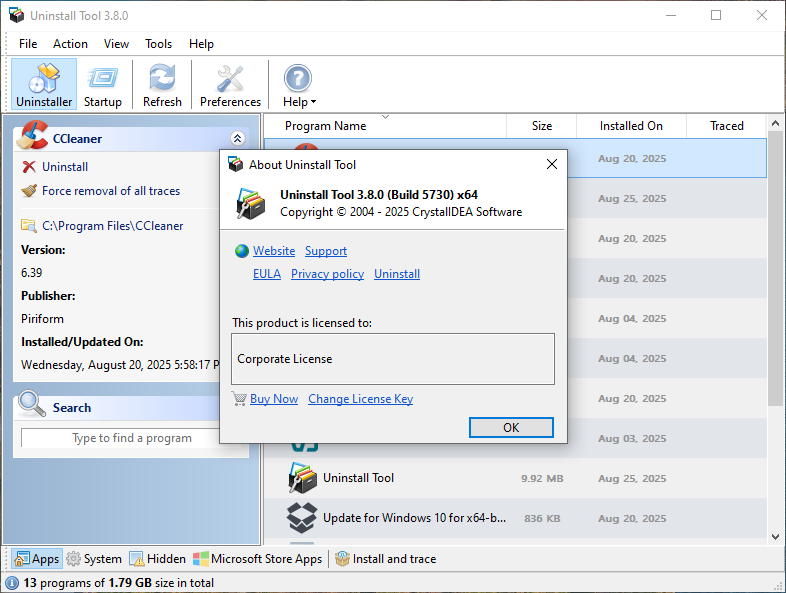786x593 pixels.
Task: Open the Help menu in menu bar
Action: [201, 44]
